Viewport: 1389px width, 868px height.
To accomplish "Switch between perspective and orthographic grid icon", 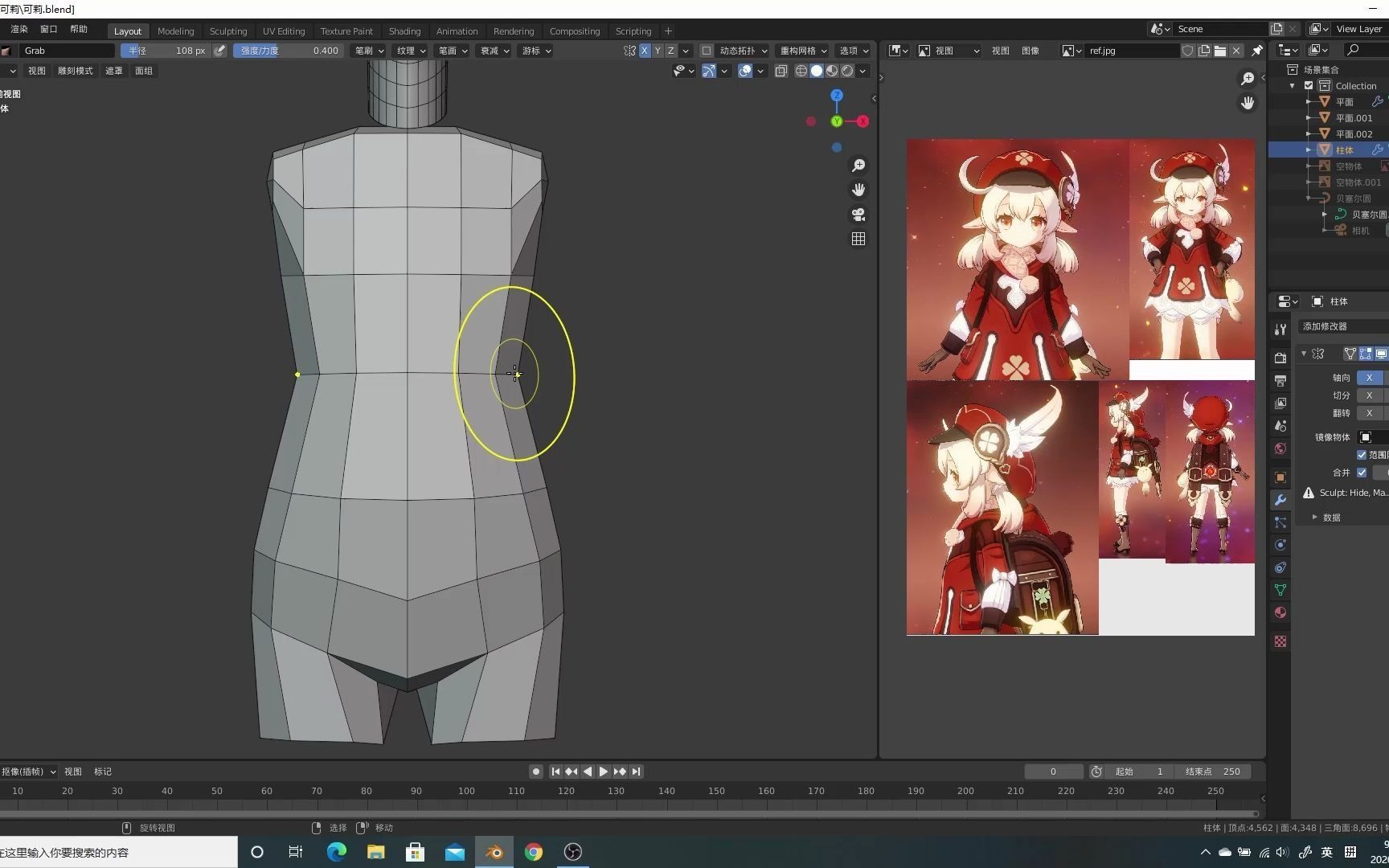I will click(858, 240).
